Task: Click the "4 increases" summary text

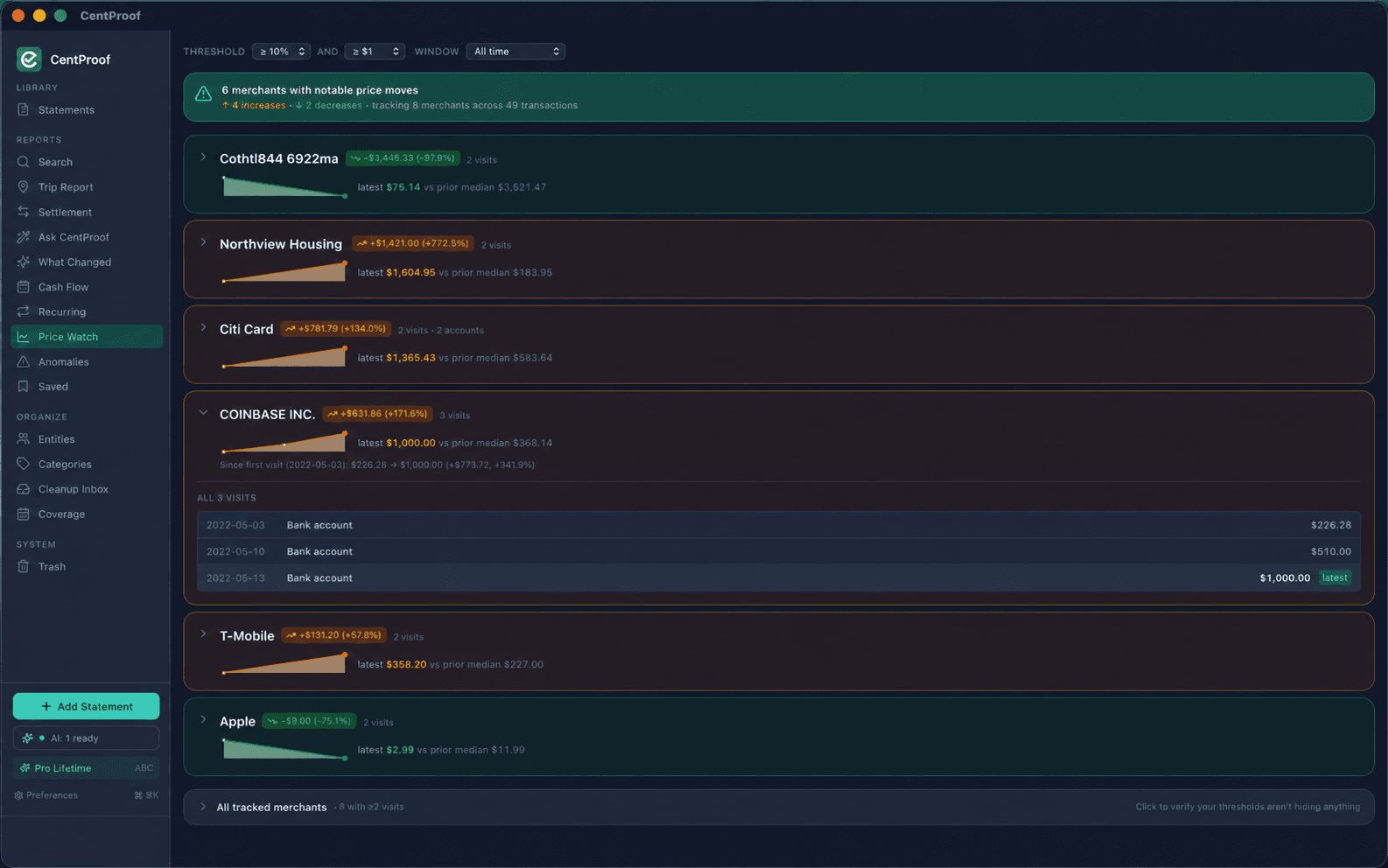Action: (254, 105)
